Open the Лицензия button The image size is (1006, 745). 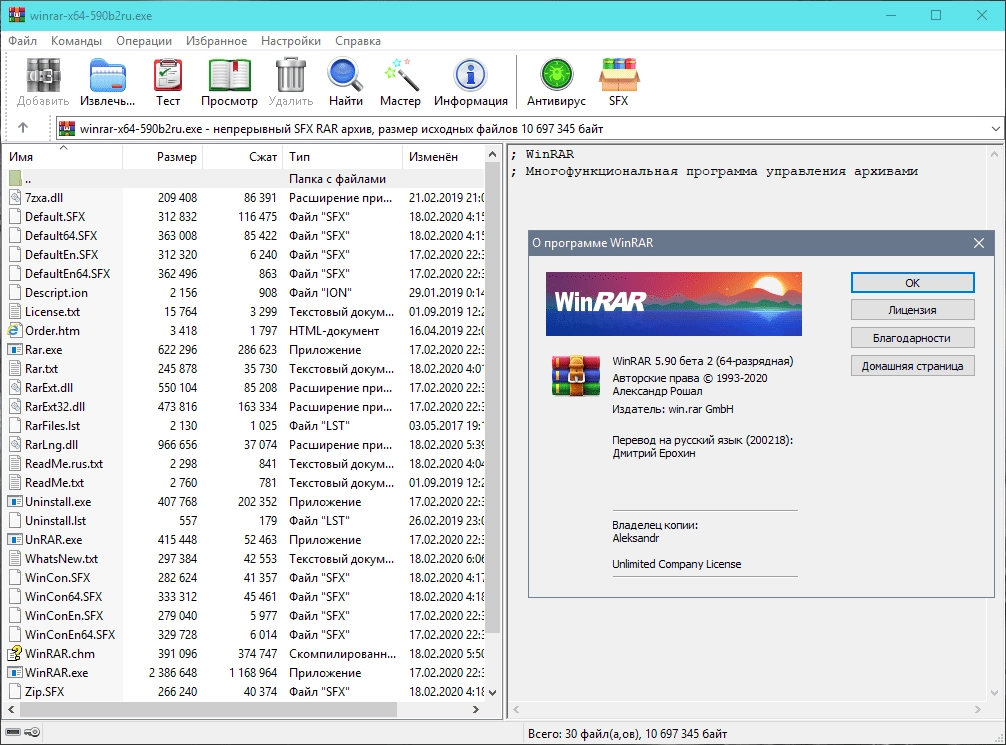[x=912, y=310]
